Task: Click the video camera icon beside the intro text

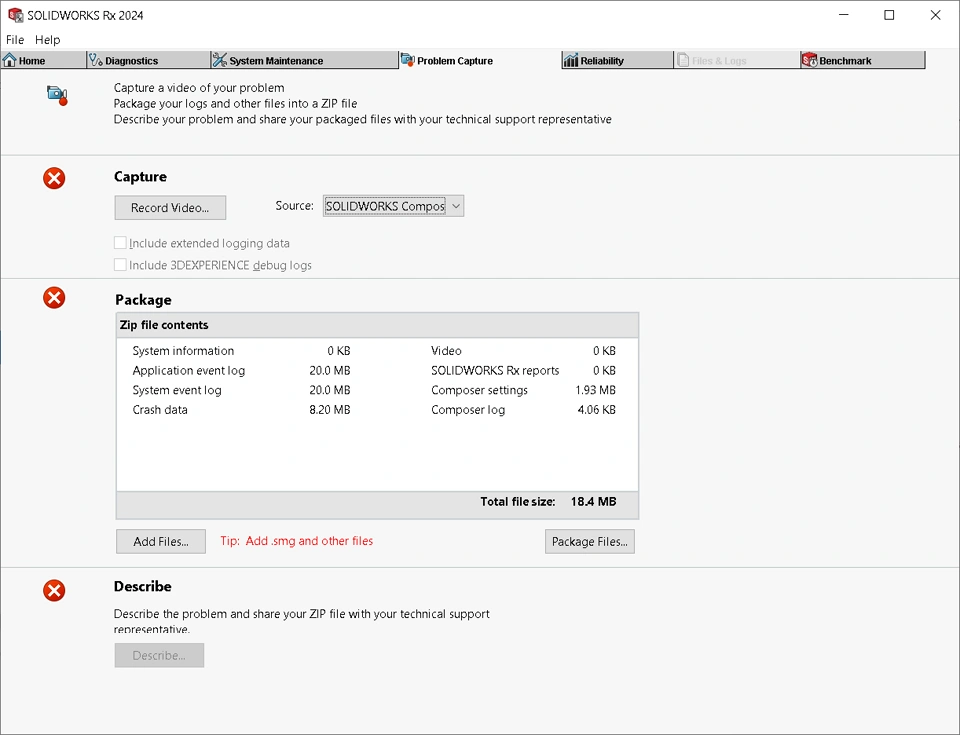Action: click(x=57, y=95)
